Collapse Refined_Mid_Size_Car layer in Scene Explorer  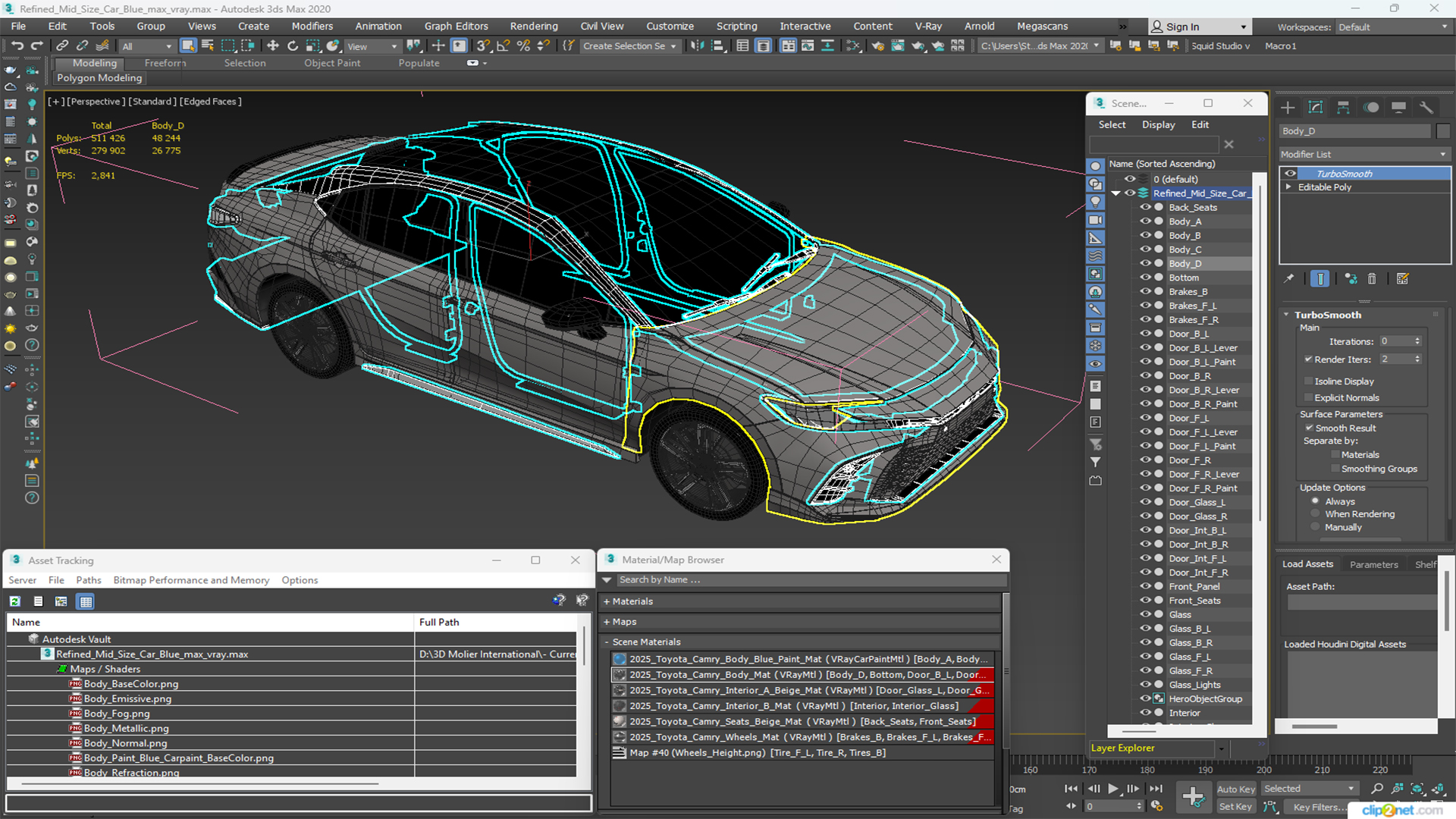tap(1116, 193)
